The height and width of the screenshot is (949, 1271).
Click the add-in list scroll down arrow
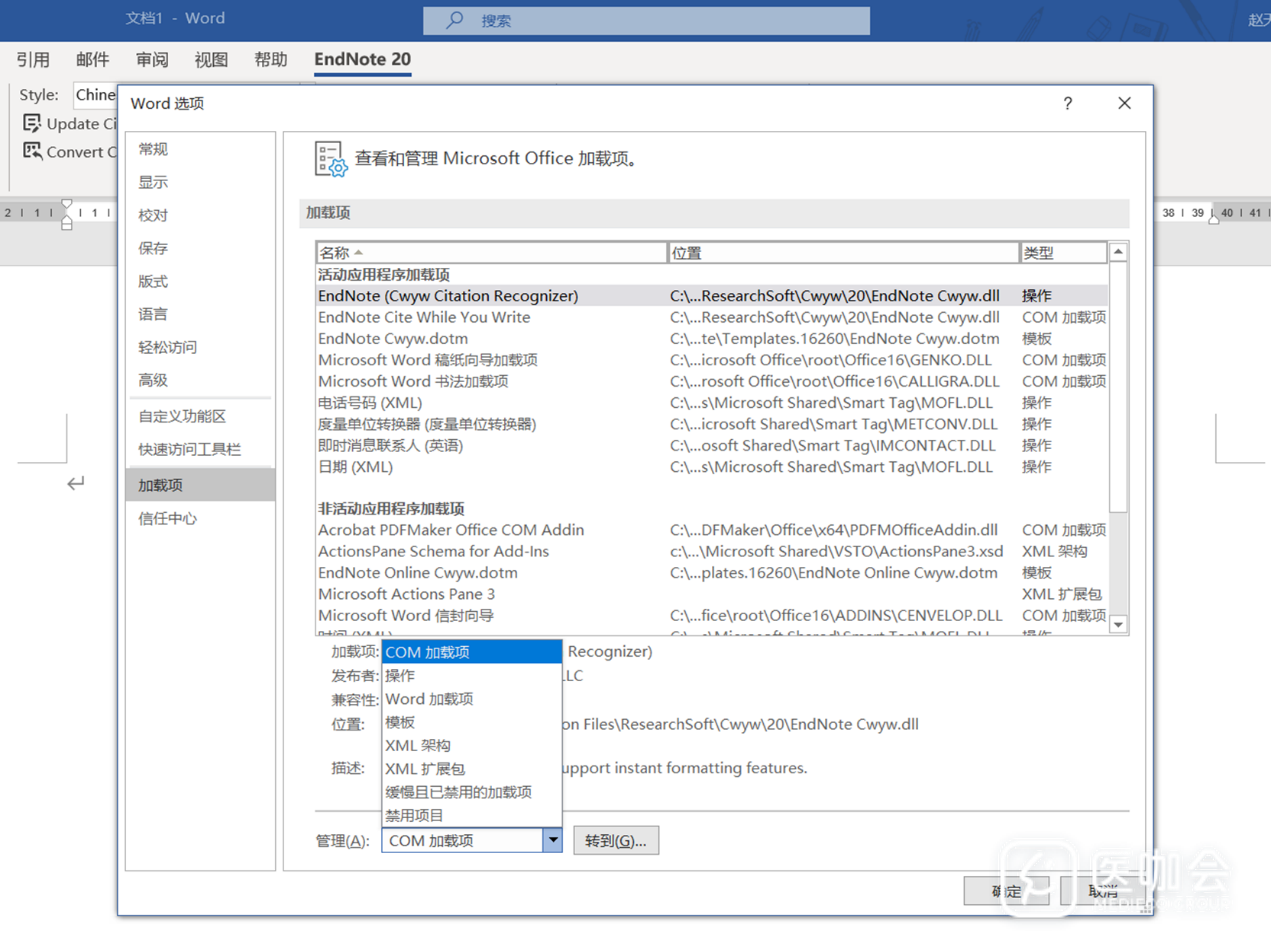click(1119, 624)
